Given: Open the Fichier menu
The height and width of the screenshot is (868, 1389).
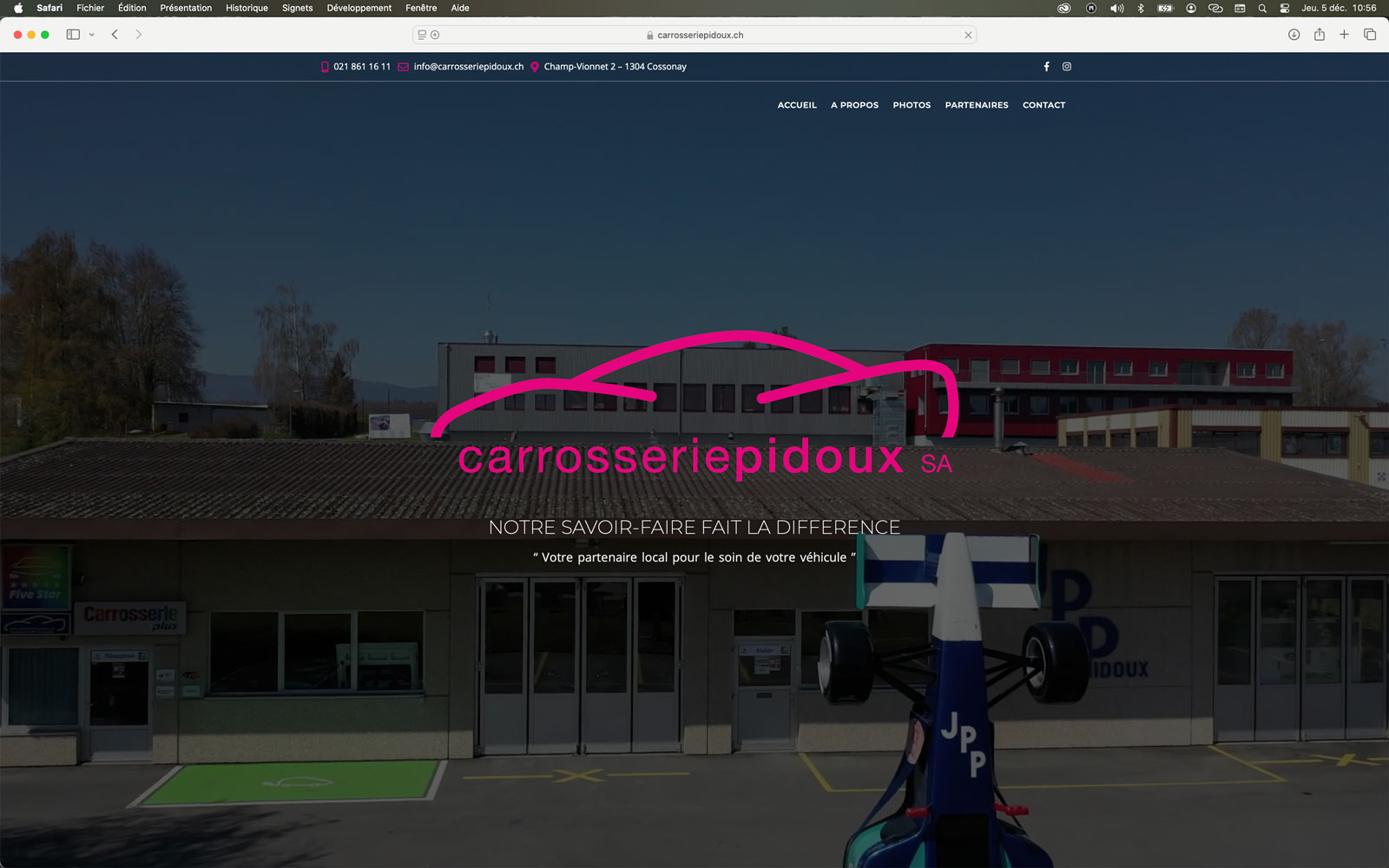Looking at the screenshot, I should pyautogui.click(x=90, y=8).
